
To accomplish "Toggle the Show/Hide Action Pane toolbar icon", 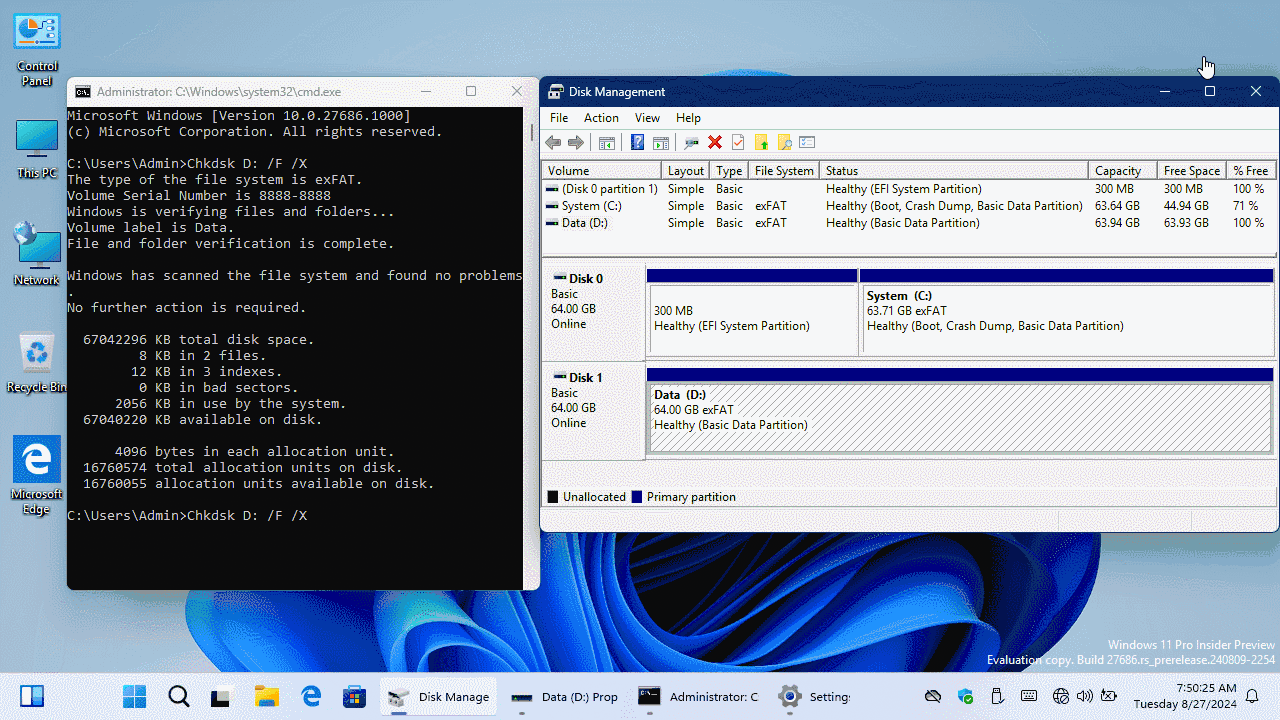I will 661,143.
